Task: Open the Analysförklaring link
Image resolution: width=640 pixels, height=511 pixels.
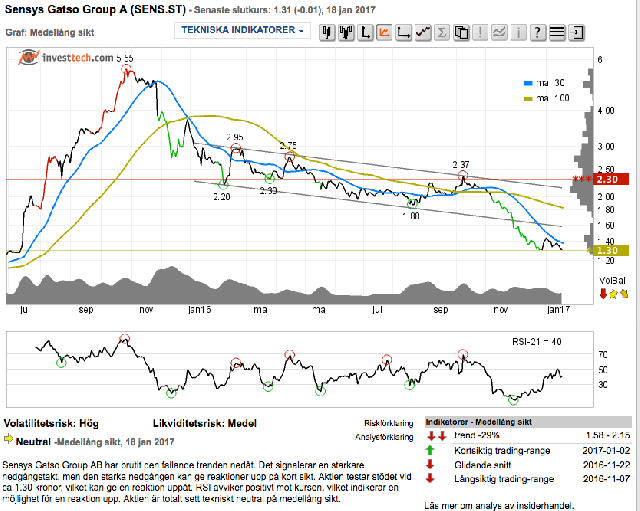Action: pyautogui.click(x=384, y=437)
